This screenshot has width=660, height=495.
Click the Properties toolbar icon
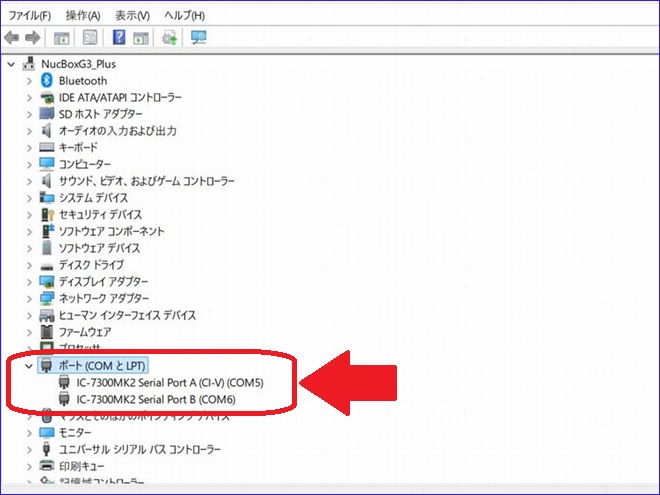(90, 38)
